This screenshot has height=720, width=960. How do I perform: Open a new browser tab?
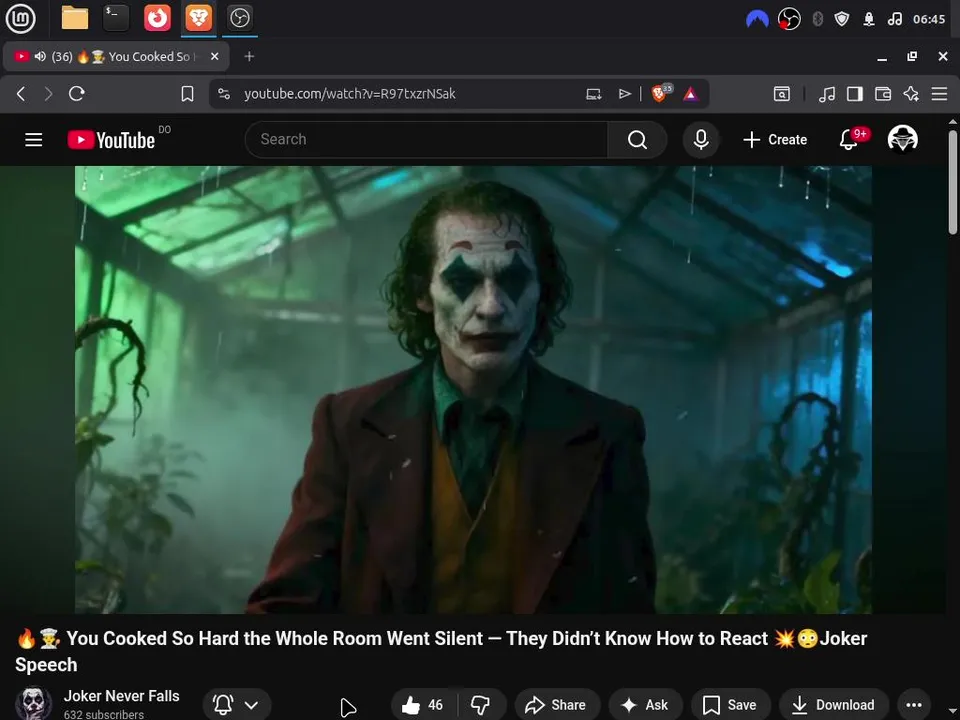(x=249, y=56)
